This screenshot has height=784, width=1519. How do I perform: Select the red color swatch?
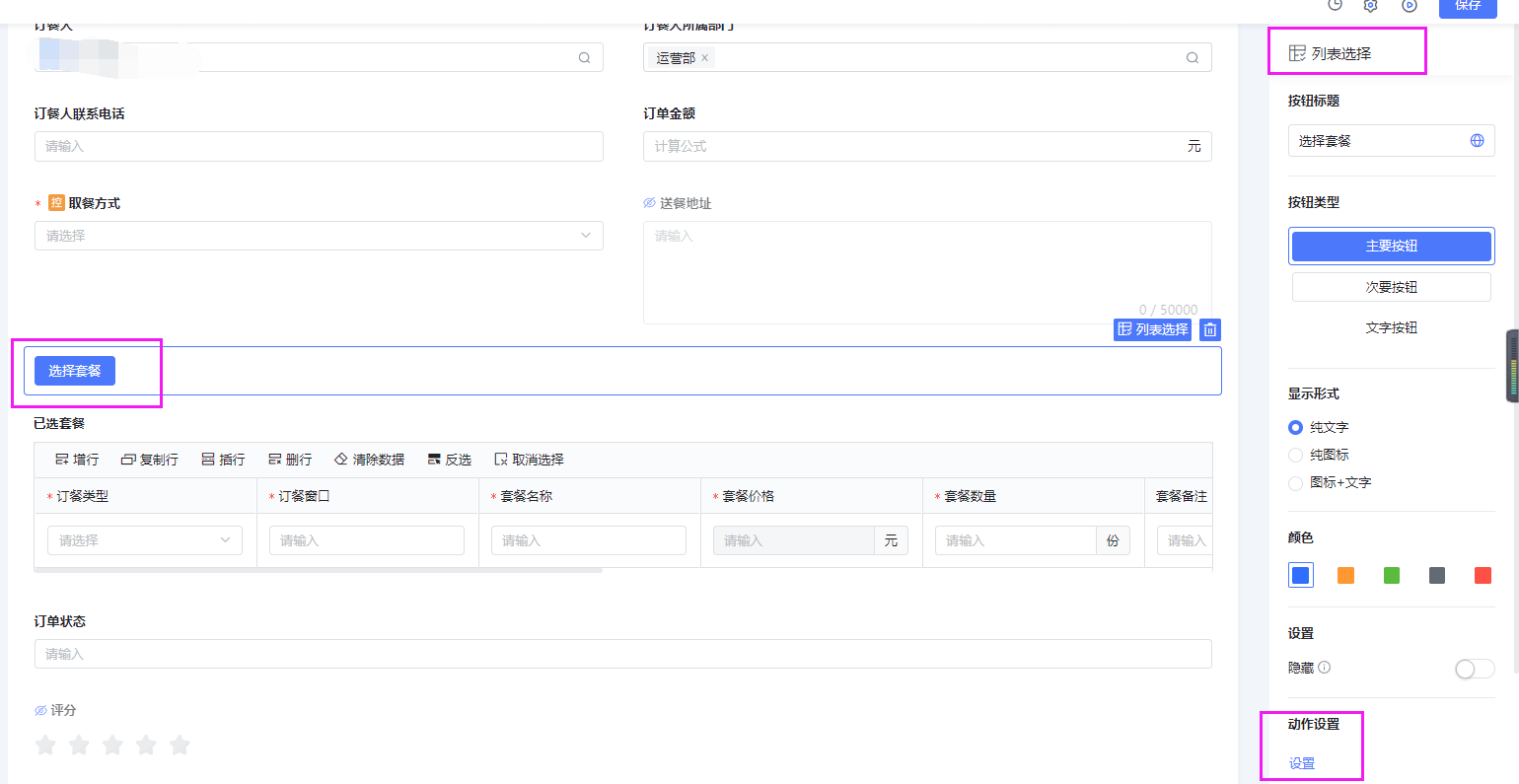1483,575
